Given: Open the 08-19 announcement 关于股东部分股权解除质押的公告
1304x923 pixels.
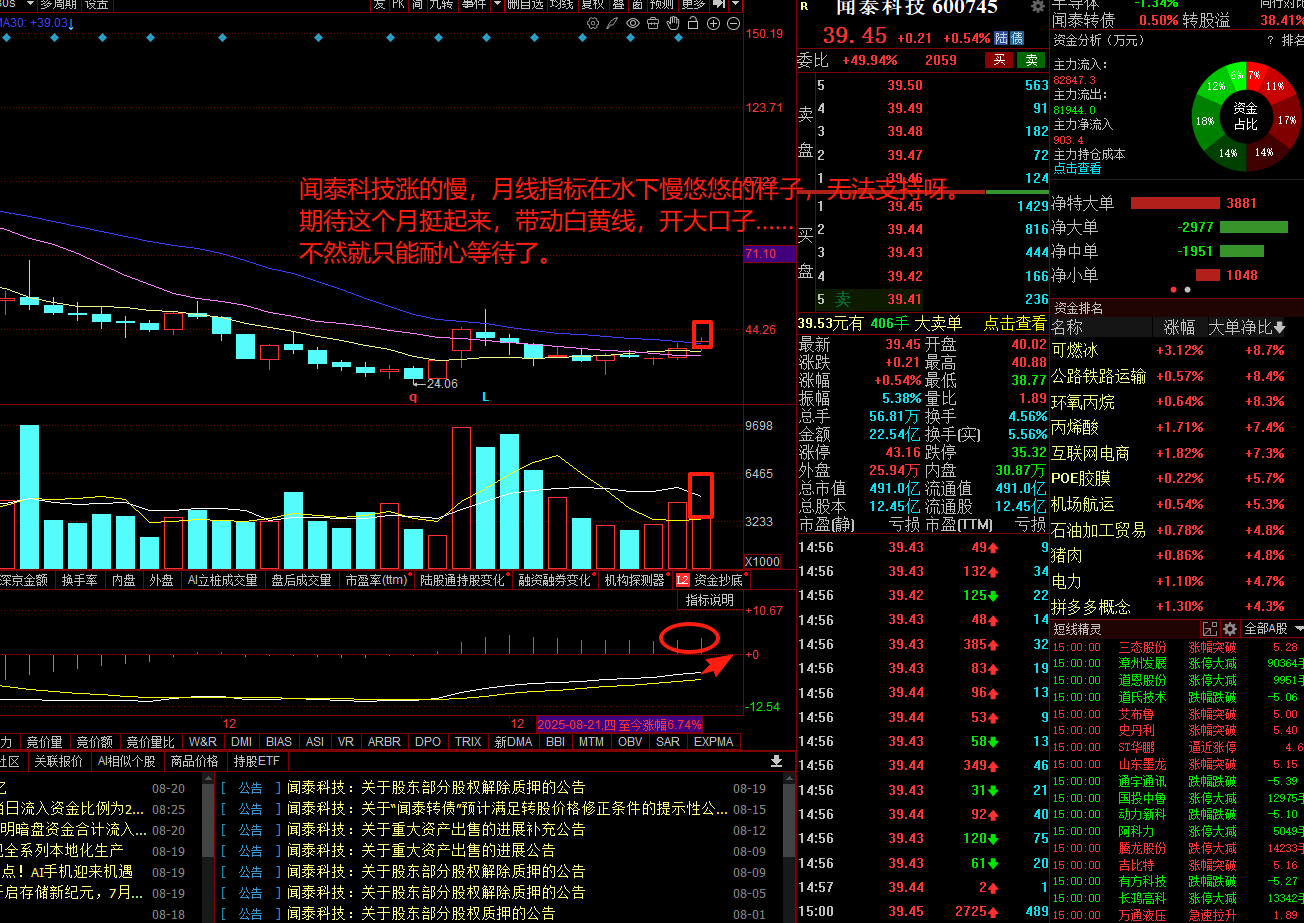Looking at the screenshot, I should pyautogui.click(x=436, y=788).
